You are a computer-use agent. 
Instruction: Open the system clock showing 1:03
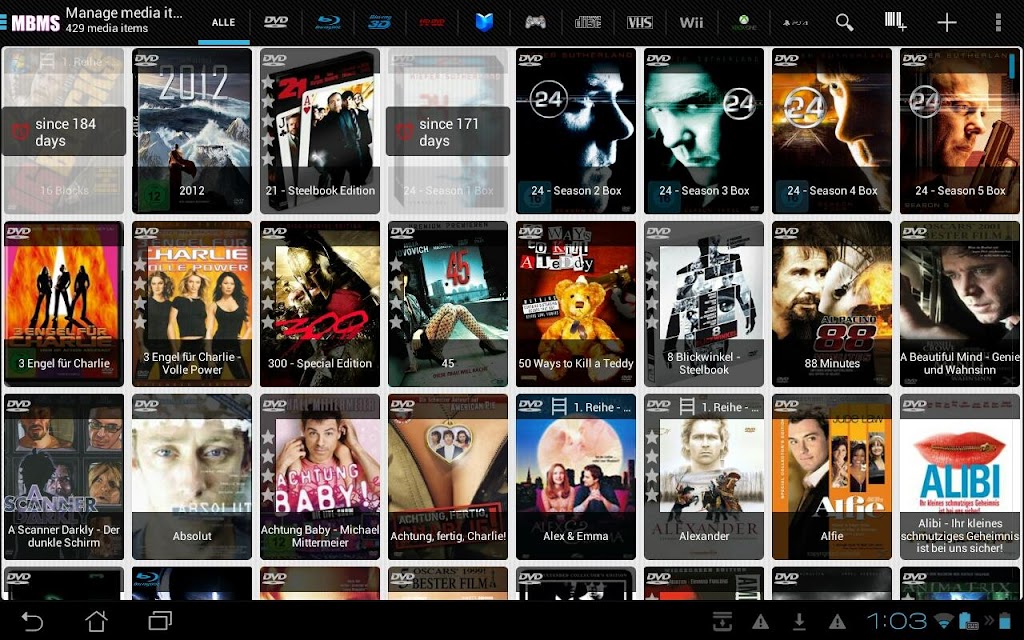pos(896,620)
